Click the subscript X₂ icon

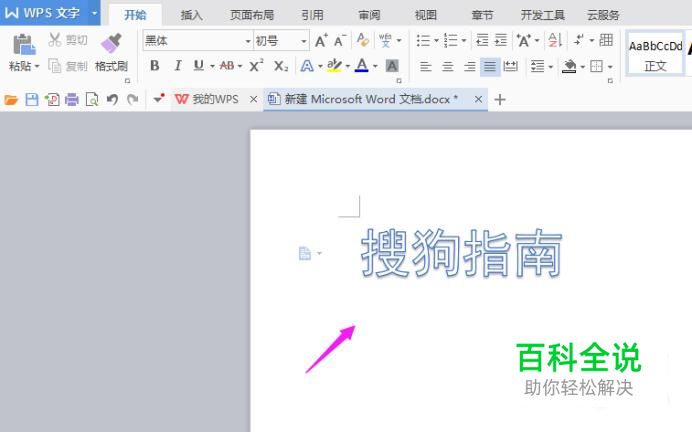coord(281,66)
